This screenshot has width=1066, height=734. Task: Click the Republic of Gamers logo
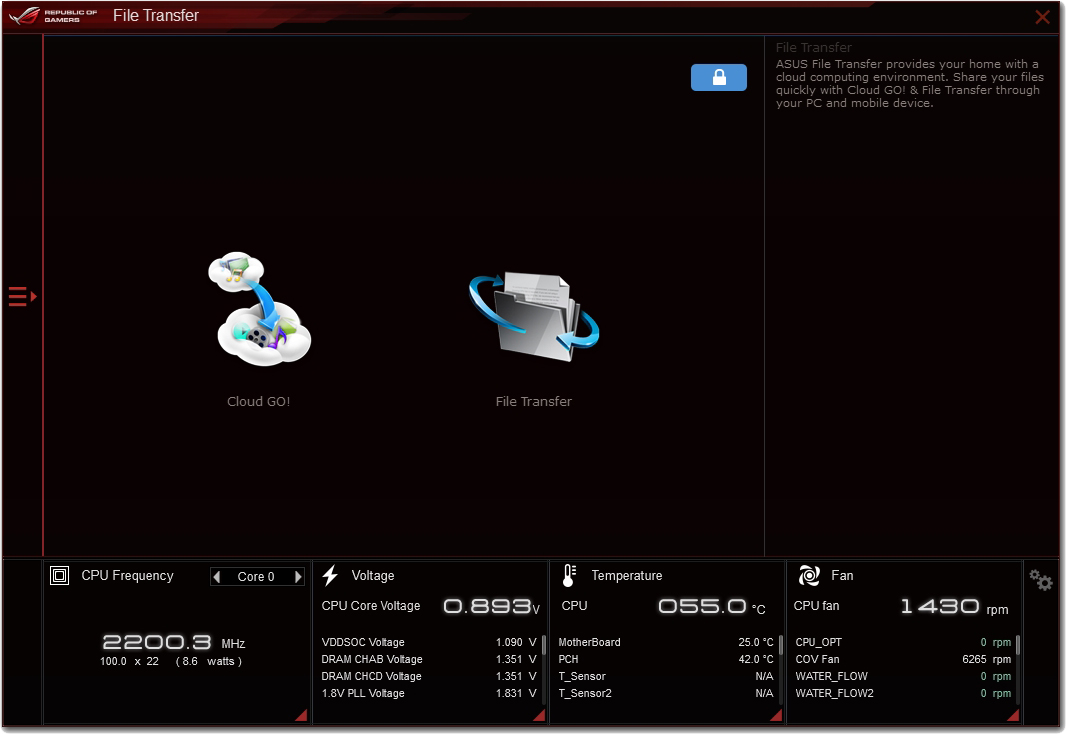click(54, 16)
